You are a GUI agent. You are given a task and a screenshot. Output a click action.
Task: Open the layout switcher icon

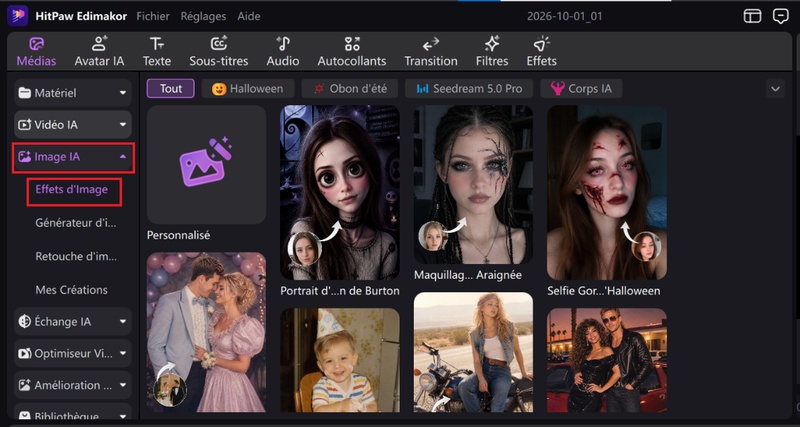(752, 16)
